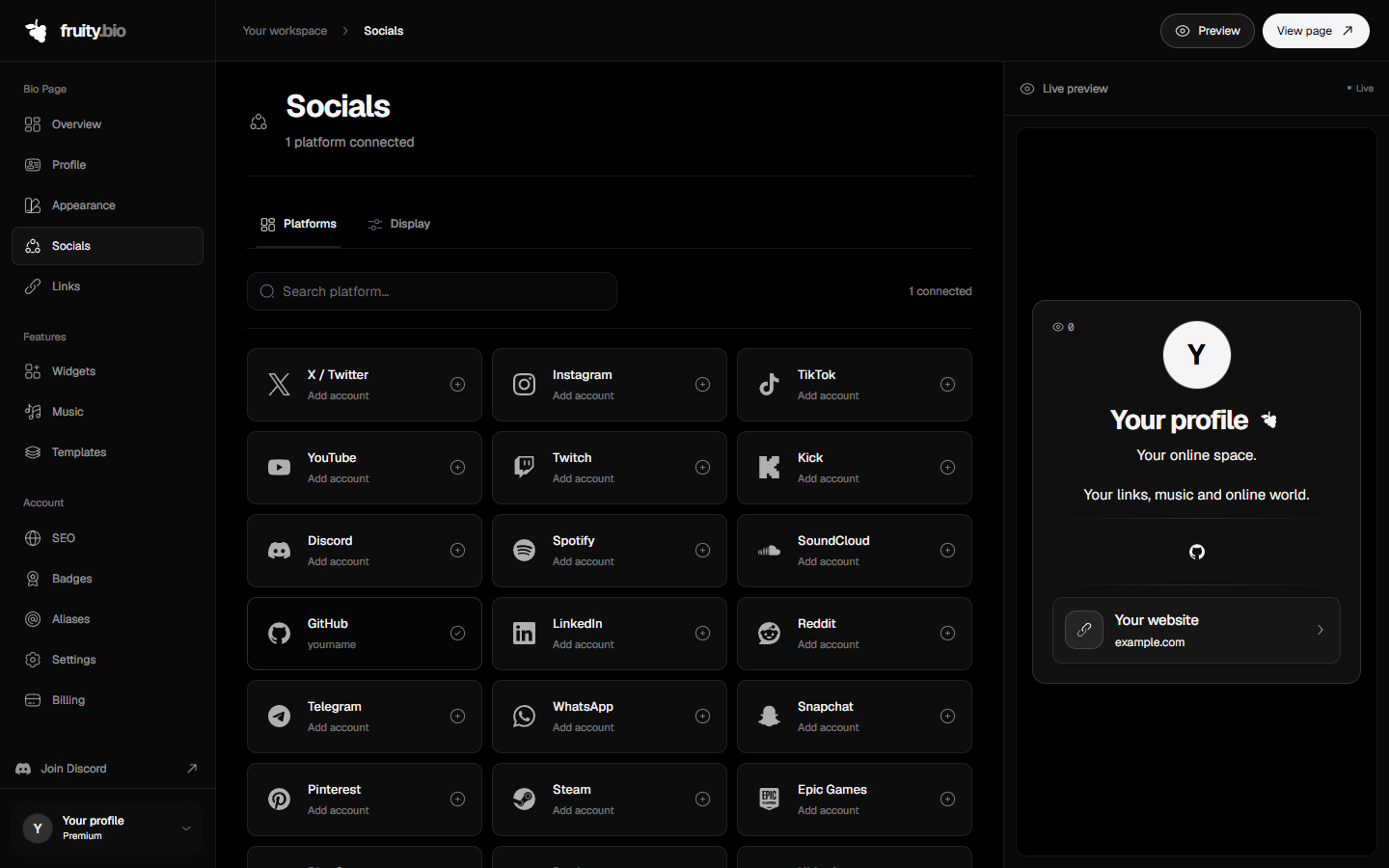The height and width of the screenshot is (868, 1389).
Task: Open Widgets in sidebar
Action: tap(107, 371)
